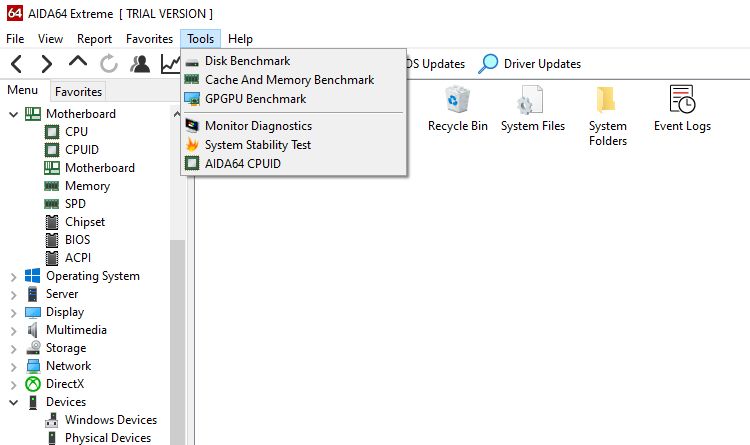Select BIOS in the tree
This screenshot has height=445, width=750.
coord(77,240)
